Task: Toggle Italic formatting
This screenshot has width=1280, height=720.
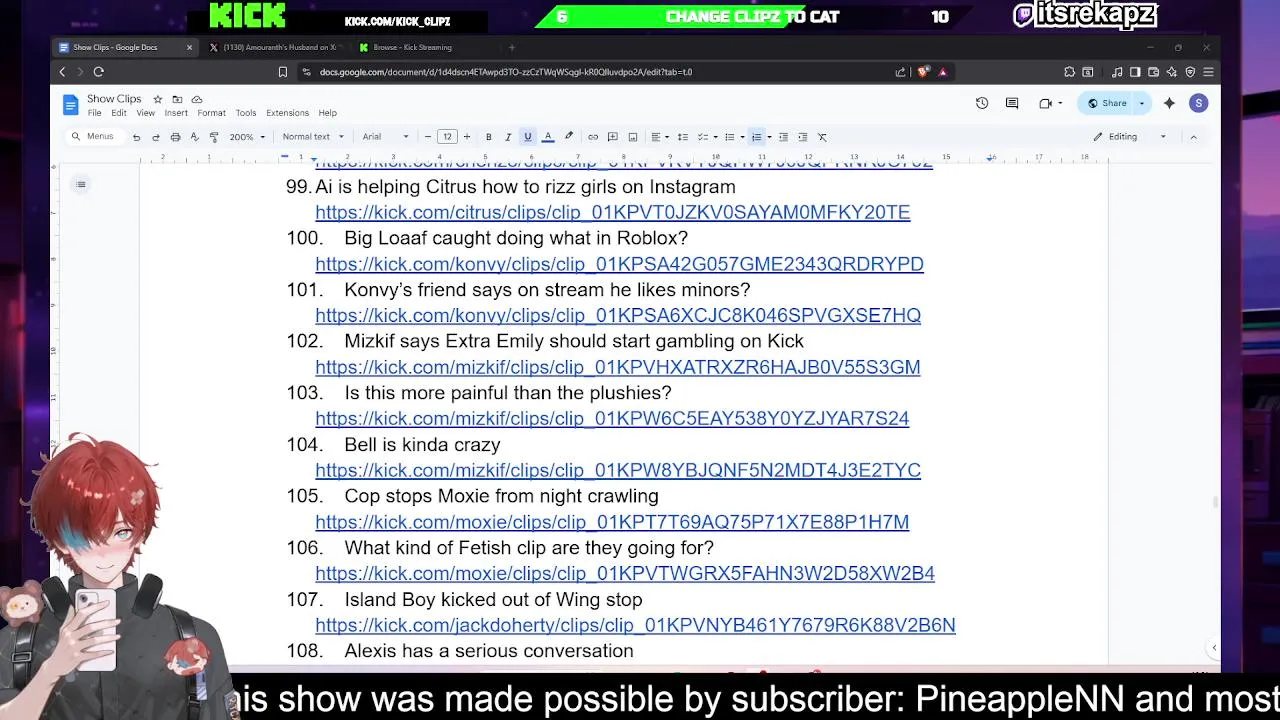Action: (x=508, y=137)
